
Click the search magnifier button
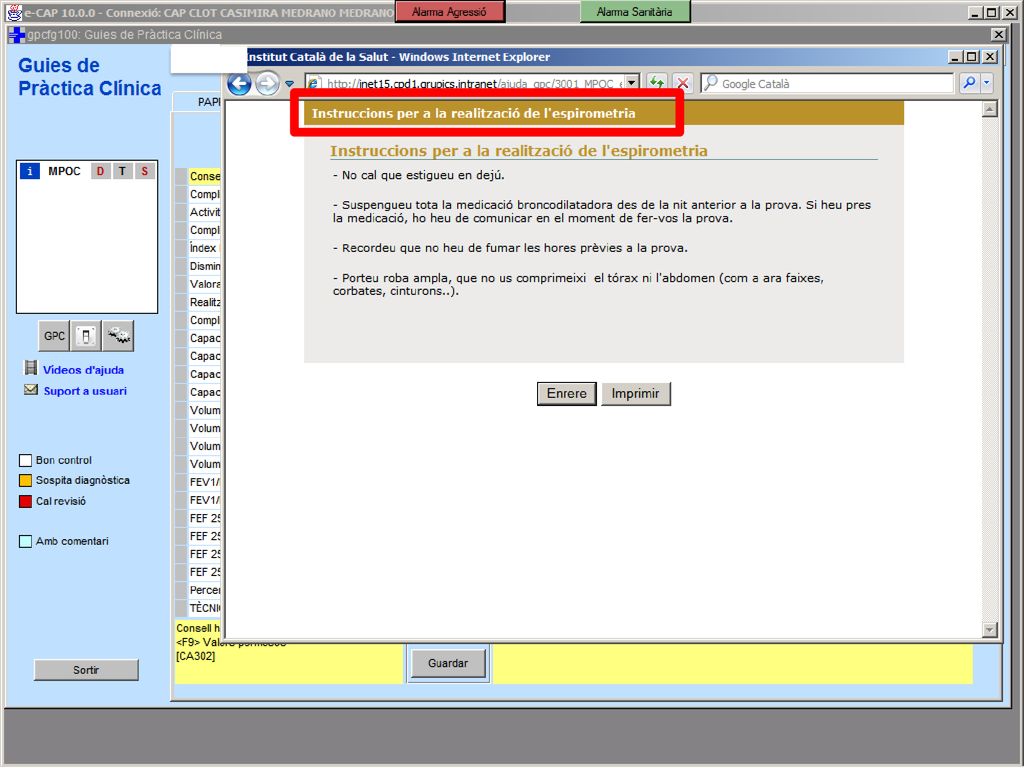[969, 83]
